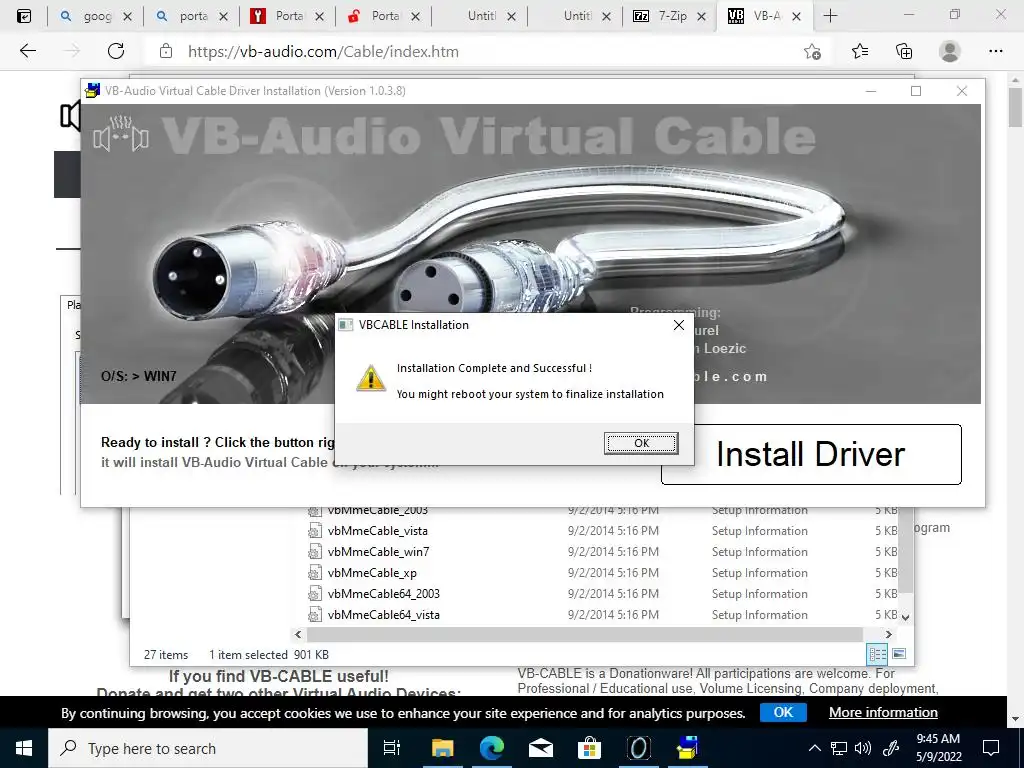Switch to the Portal tab with red lock icon
Screen dimensions: 1024x768
(383, 16)
